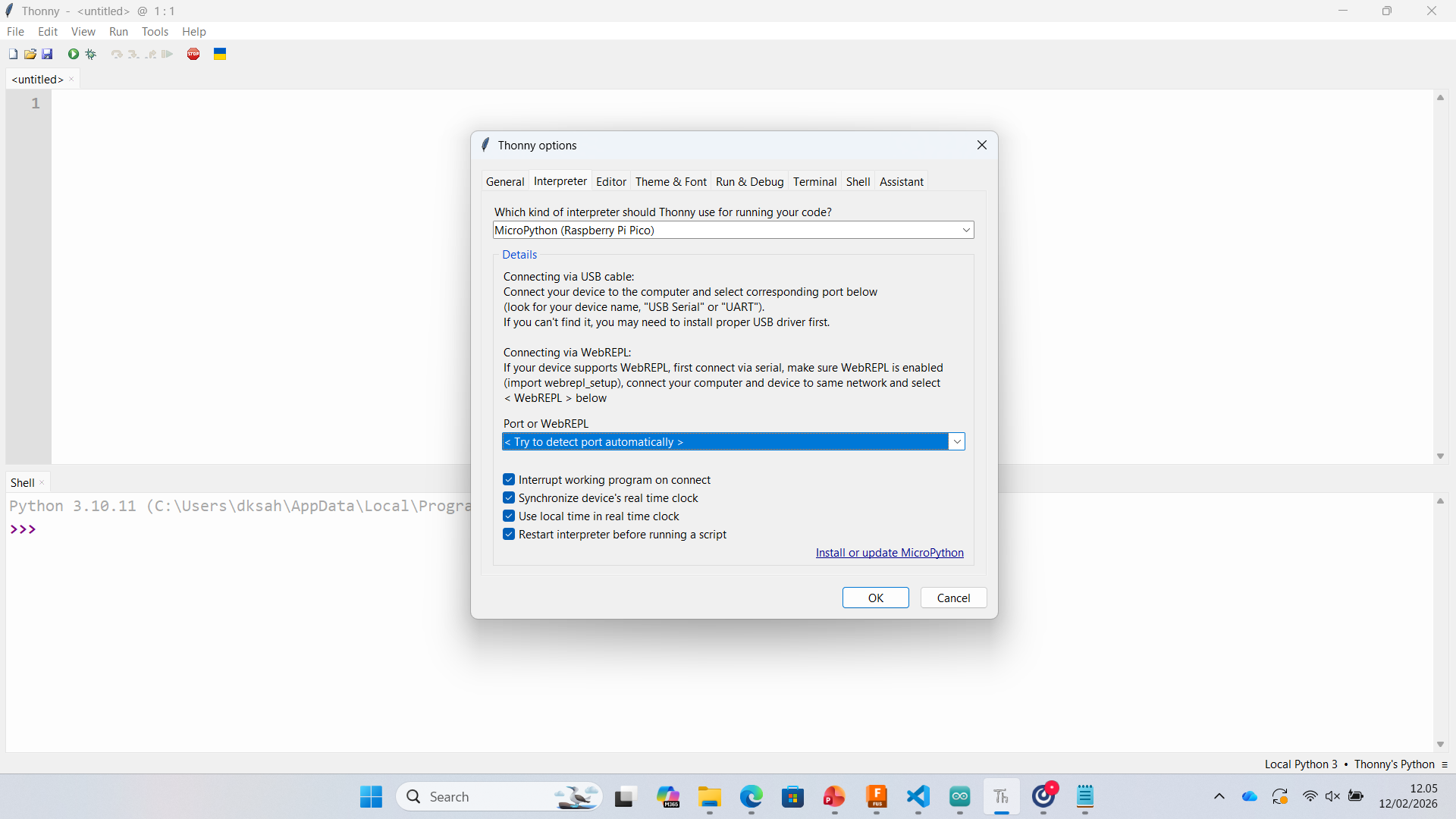Screen dimensions: 1456x819
Task: Run current script with green play icon
Action: [74, 54]
